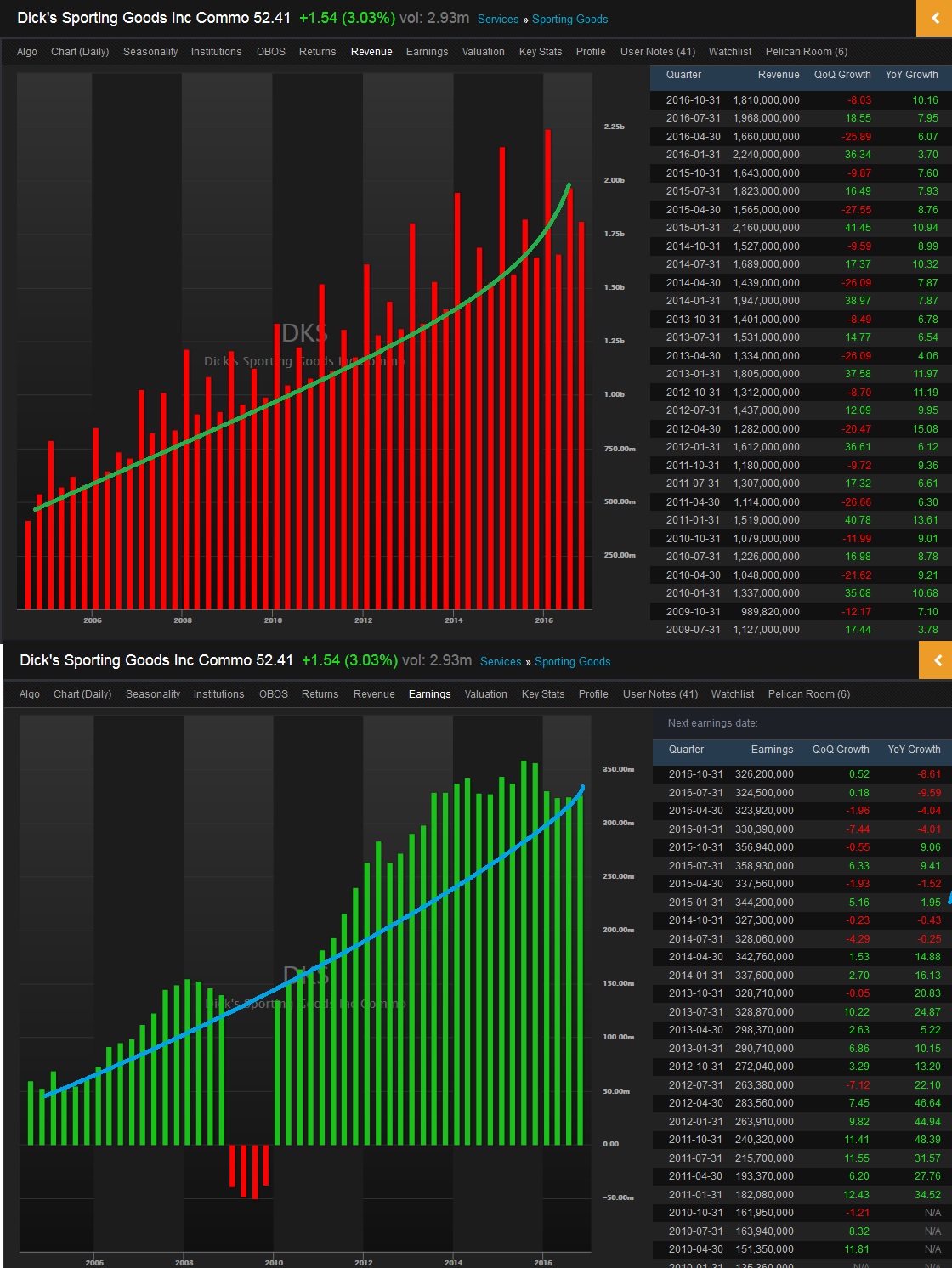Click revenue value 1,810,000,000

[x=766, y=100]
